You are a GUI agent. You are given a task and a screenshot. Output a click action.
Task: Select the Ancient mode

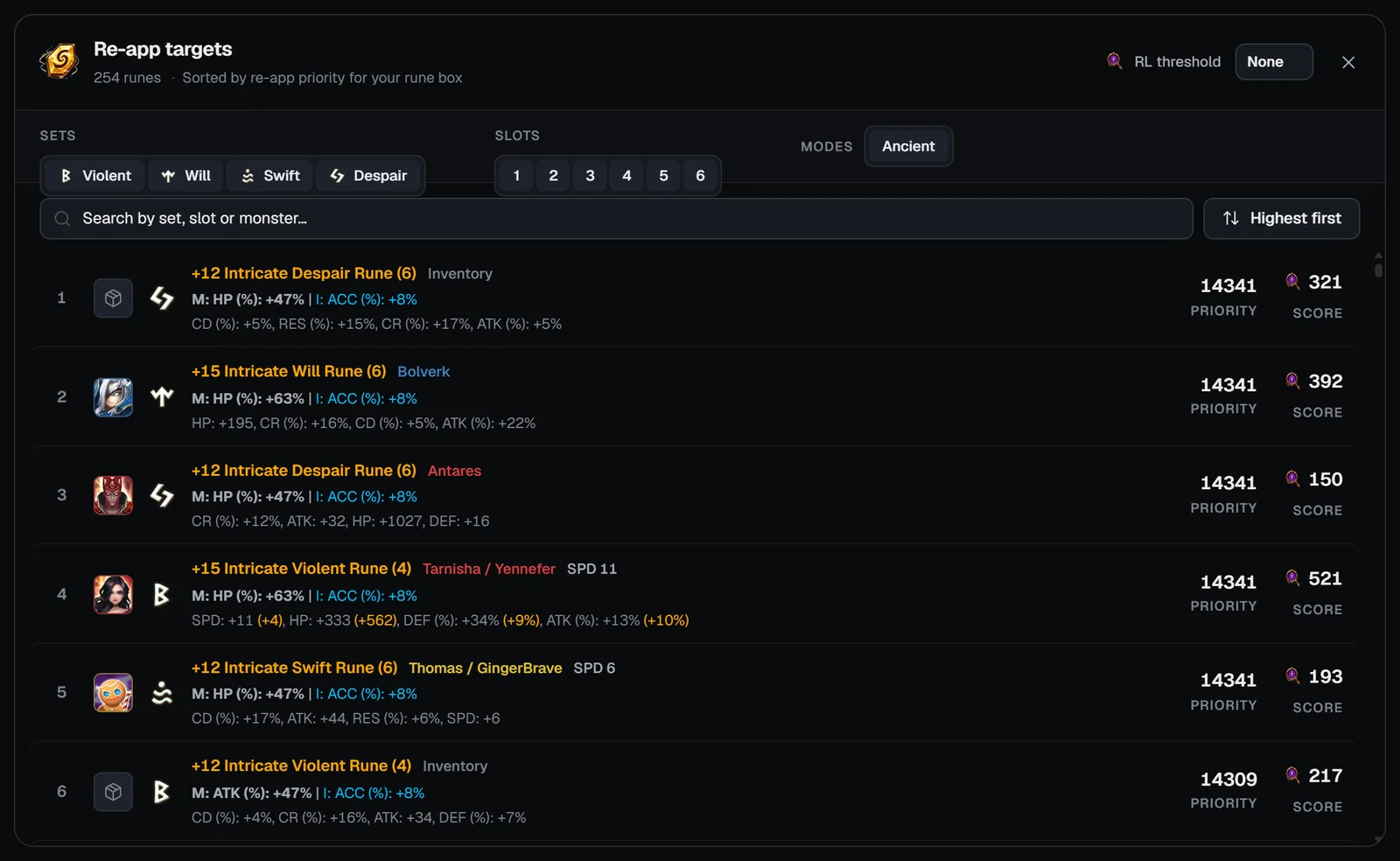tap(908, 146)
